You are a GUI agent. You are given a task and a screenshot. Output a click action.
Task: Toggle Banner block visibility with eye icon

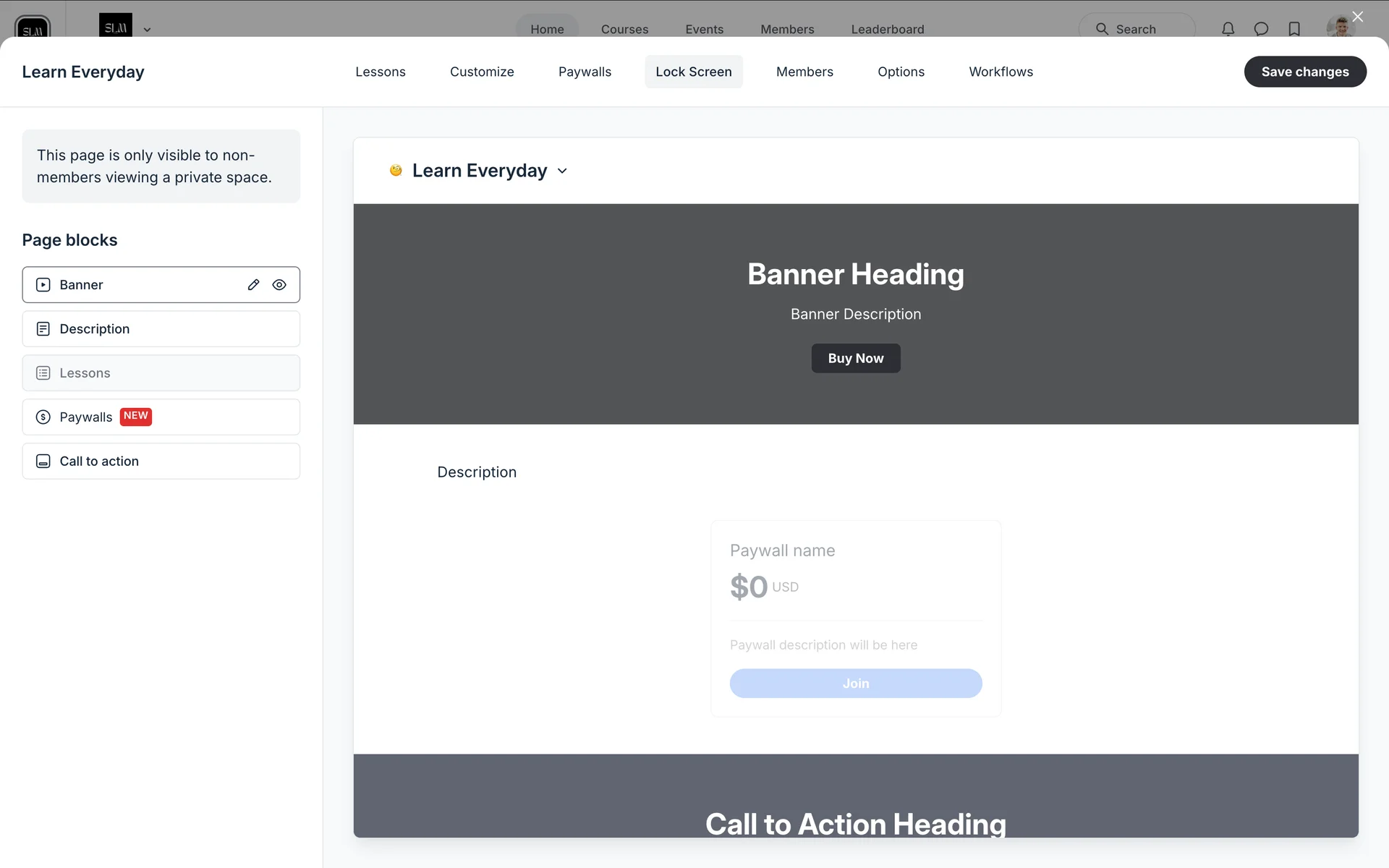click(279, 285)
